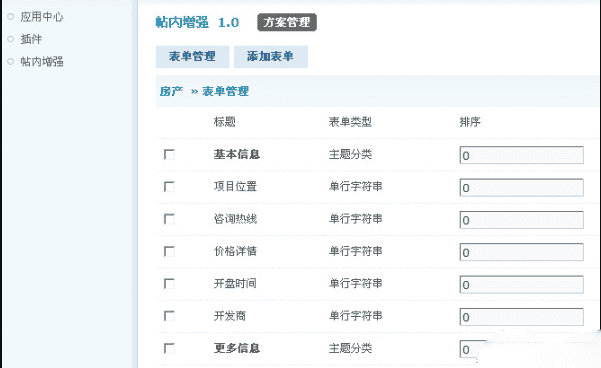Click 单行字符串 in the 开发商 row
This screenshot has width=601, height=368.
[x=356, y=316]
